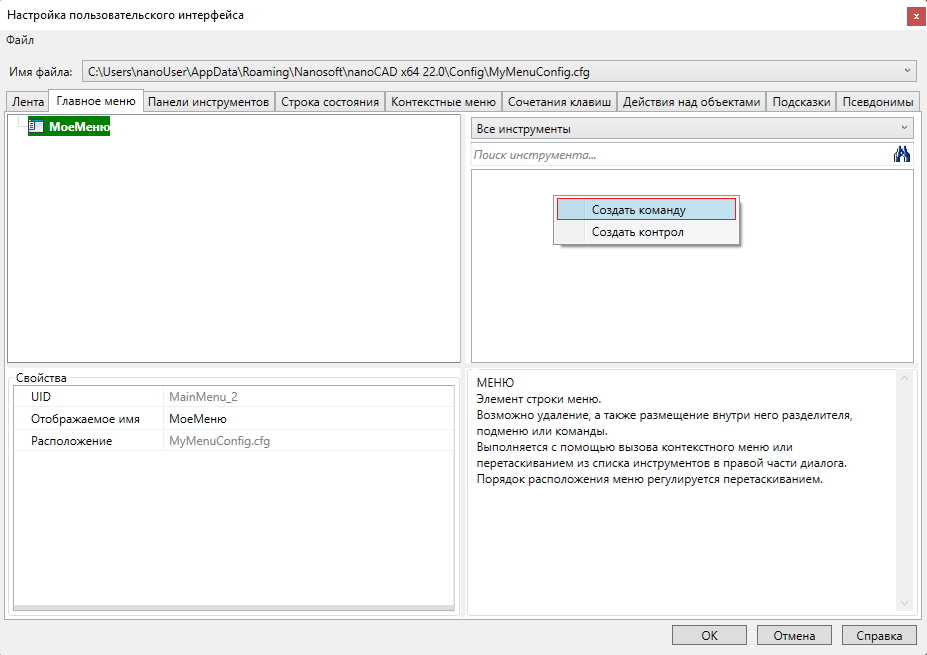
Task: Click the МоеМеню menu icon in tree
Action: (x=37, y=127)
